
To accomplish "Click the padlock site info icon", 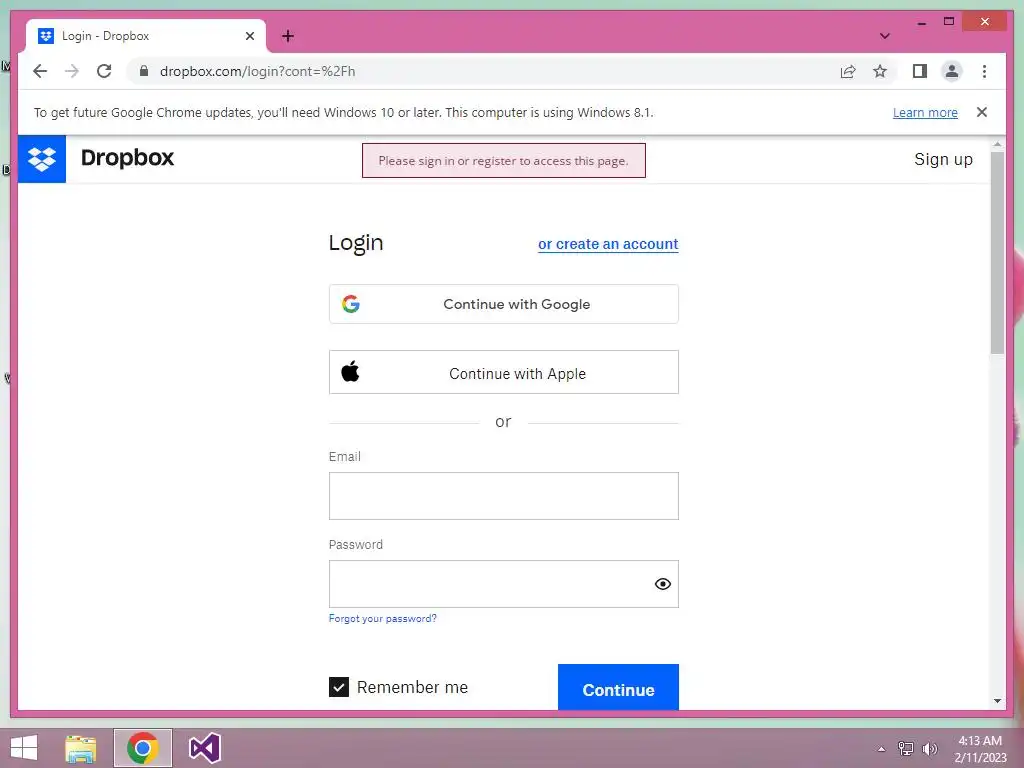I will (144, 71).
